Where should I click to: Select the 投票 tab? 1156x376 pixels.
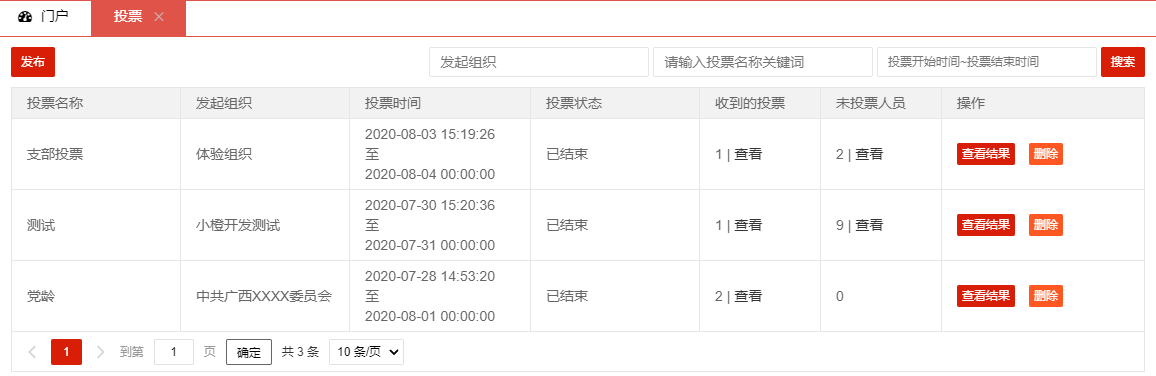128,18
